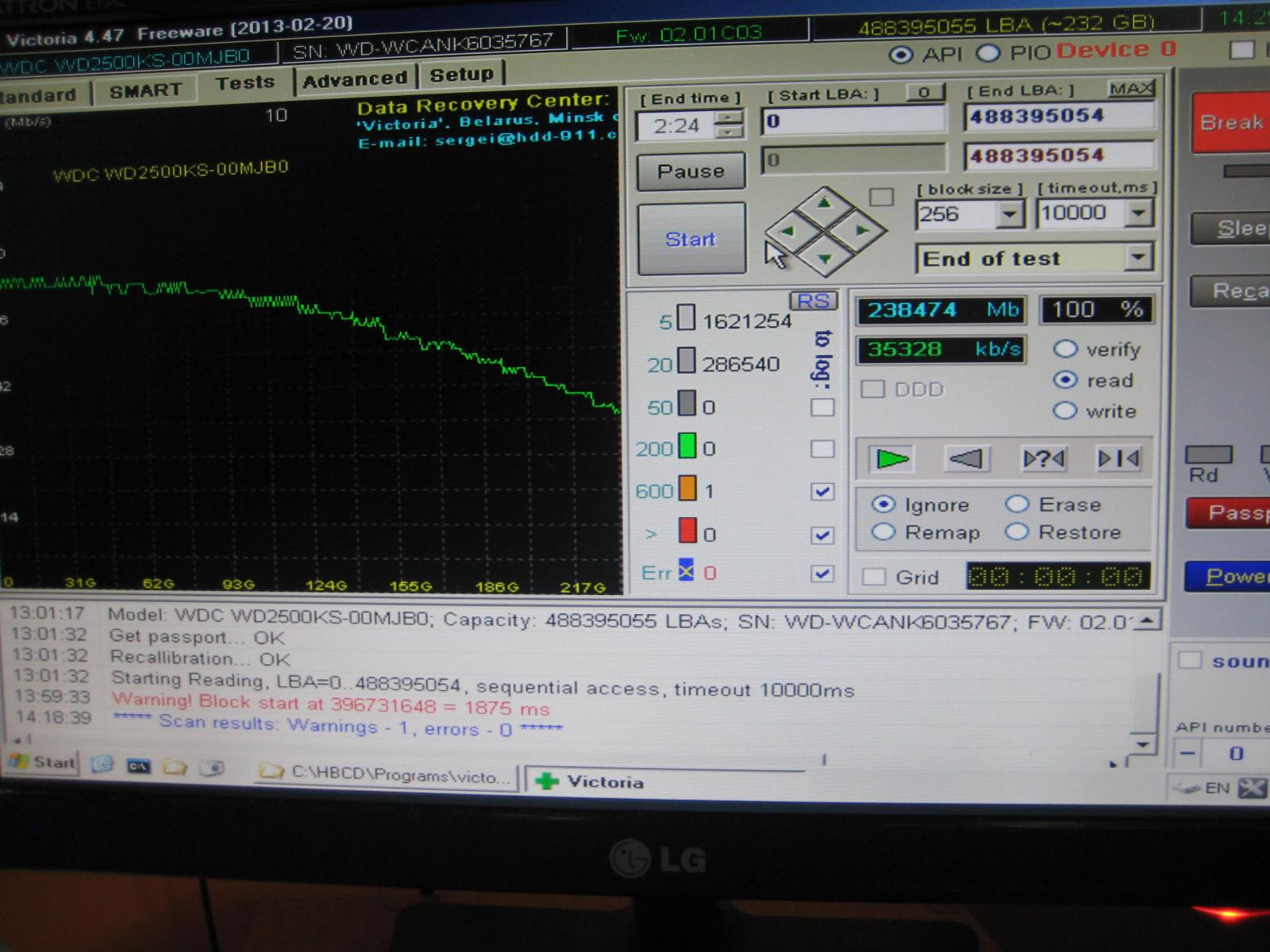
Task: Click the MAX button above End LBA
Action: point(1131,88)
